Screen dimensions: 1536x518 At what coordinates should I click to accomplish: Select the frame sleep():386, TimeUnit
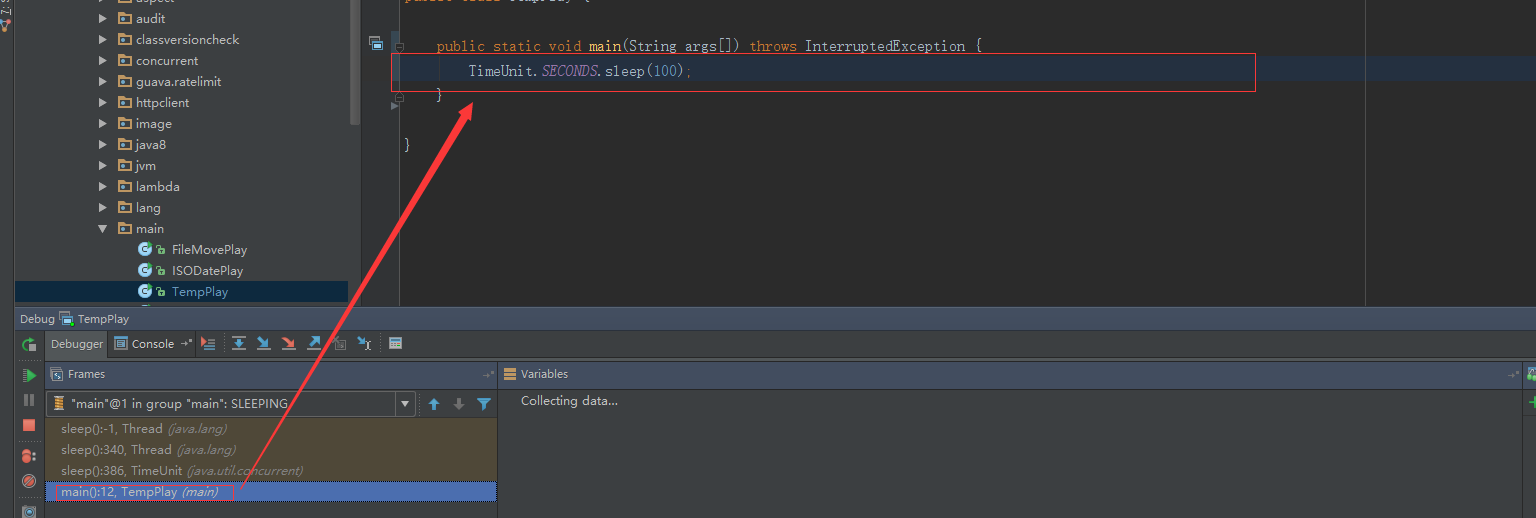tap(271, 471)
